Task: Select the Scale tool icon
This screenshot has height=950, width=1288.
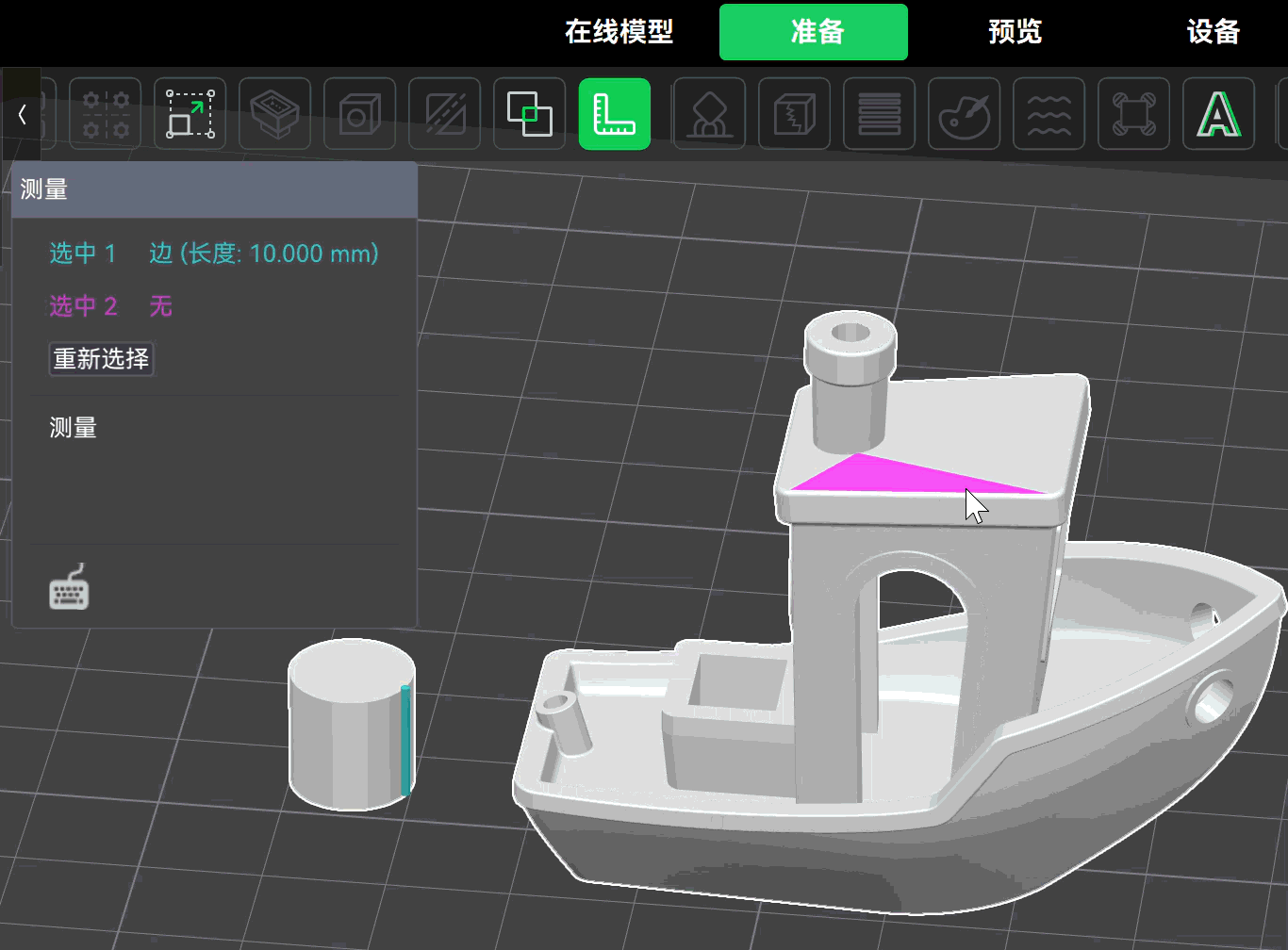Action: pyautogui.click(x=190, y=115)
